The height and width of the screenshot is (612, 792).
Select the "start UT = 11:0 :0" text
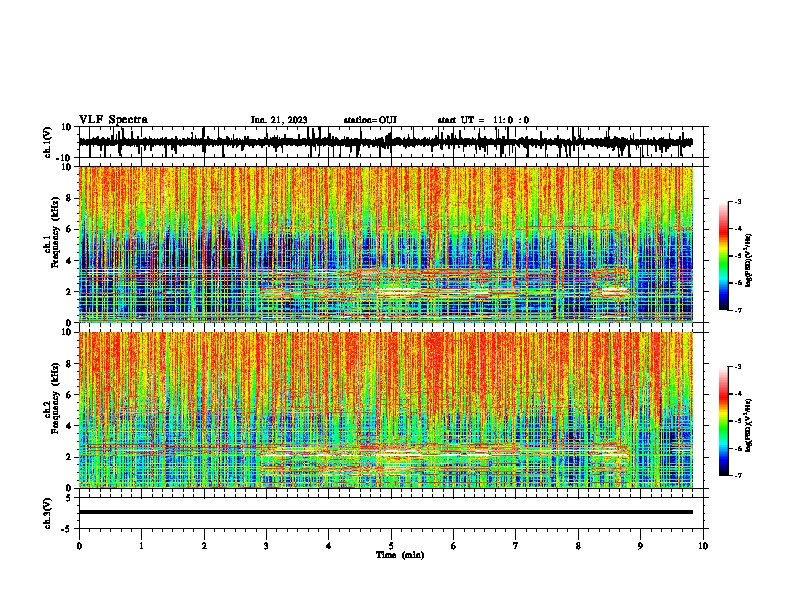(x=483, y=120)
